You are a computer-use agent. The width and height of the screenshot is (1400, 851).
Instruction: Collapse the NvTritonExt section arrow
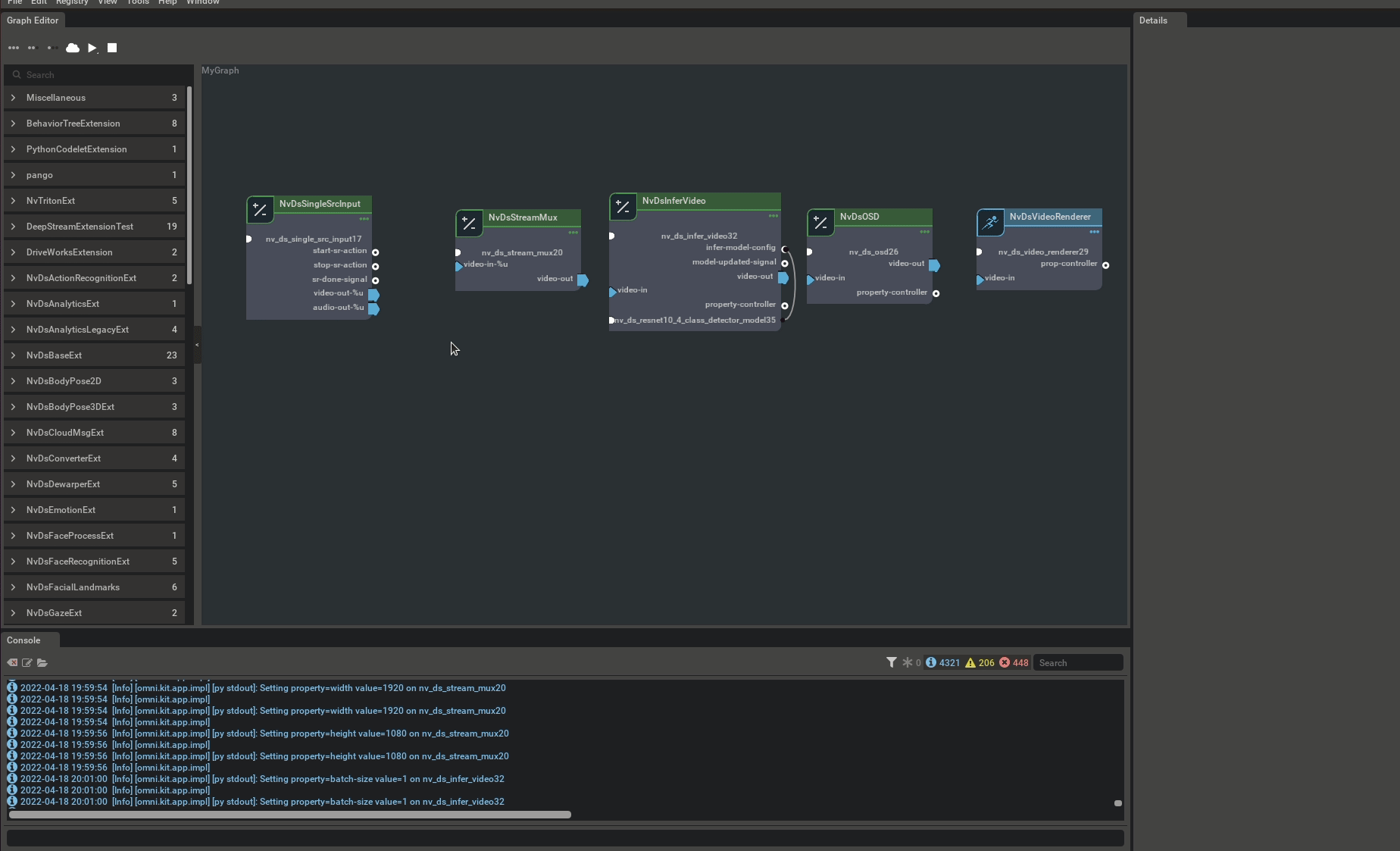(x=14, y=201)
